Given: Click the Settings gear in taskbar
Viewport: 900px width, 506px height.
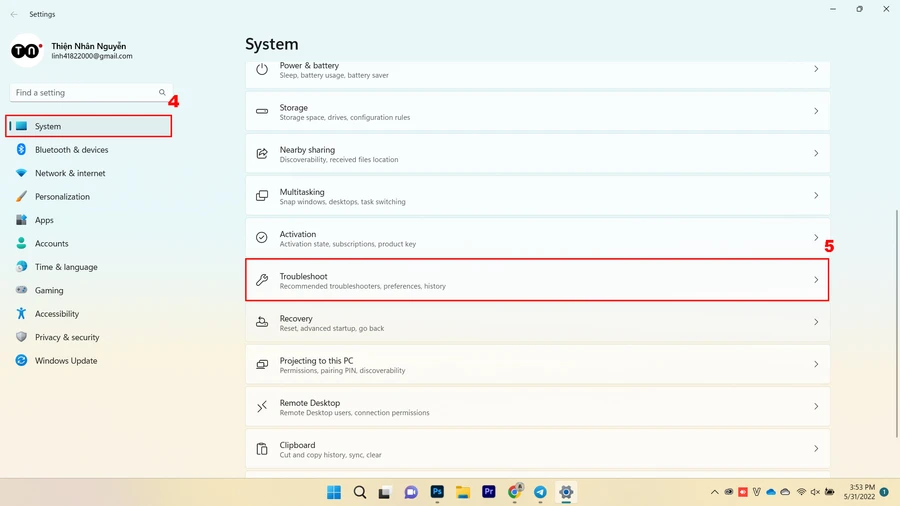Looking at the screenshot, I should pos(566,492).
